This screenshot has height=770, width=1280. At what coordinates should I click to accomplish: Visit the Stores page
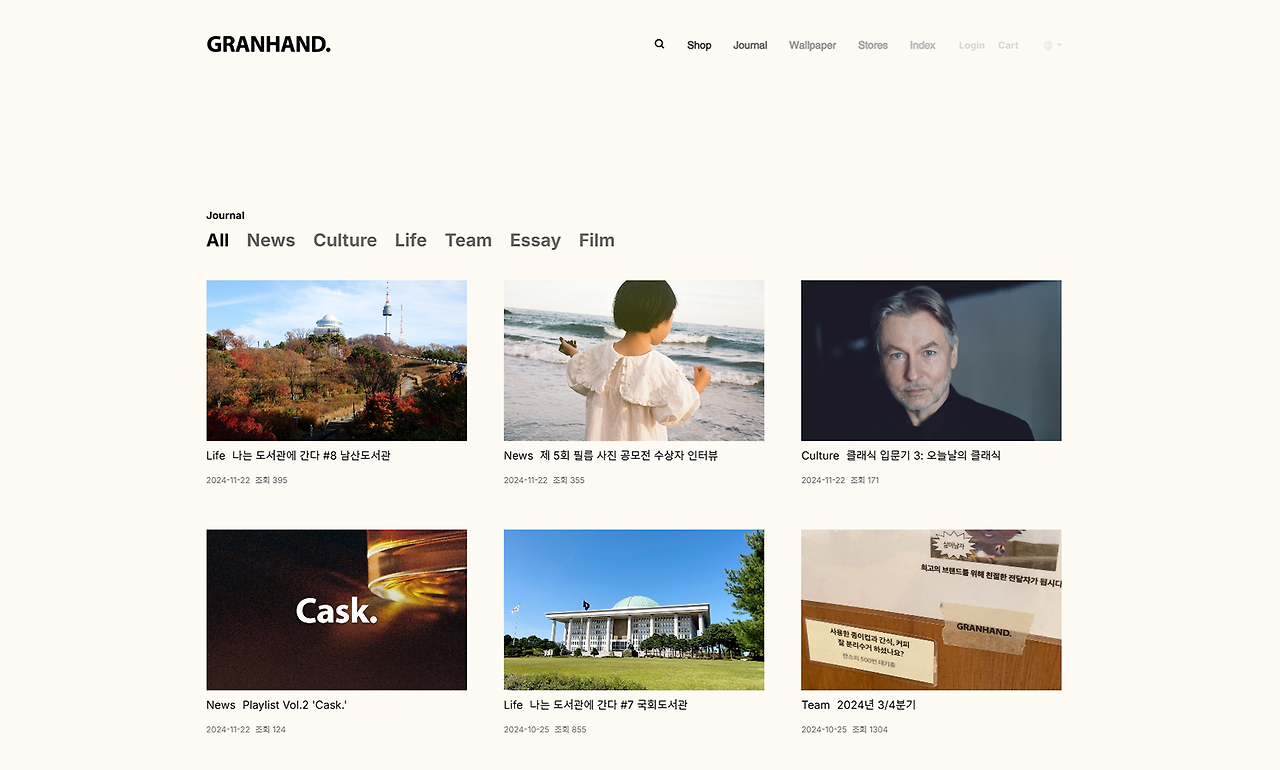[873, 45]
